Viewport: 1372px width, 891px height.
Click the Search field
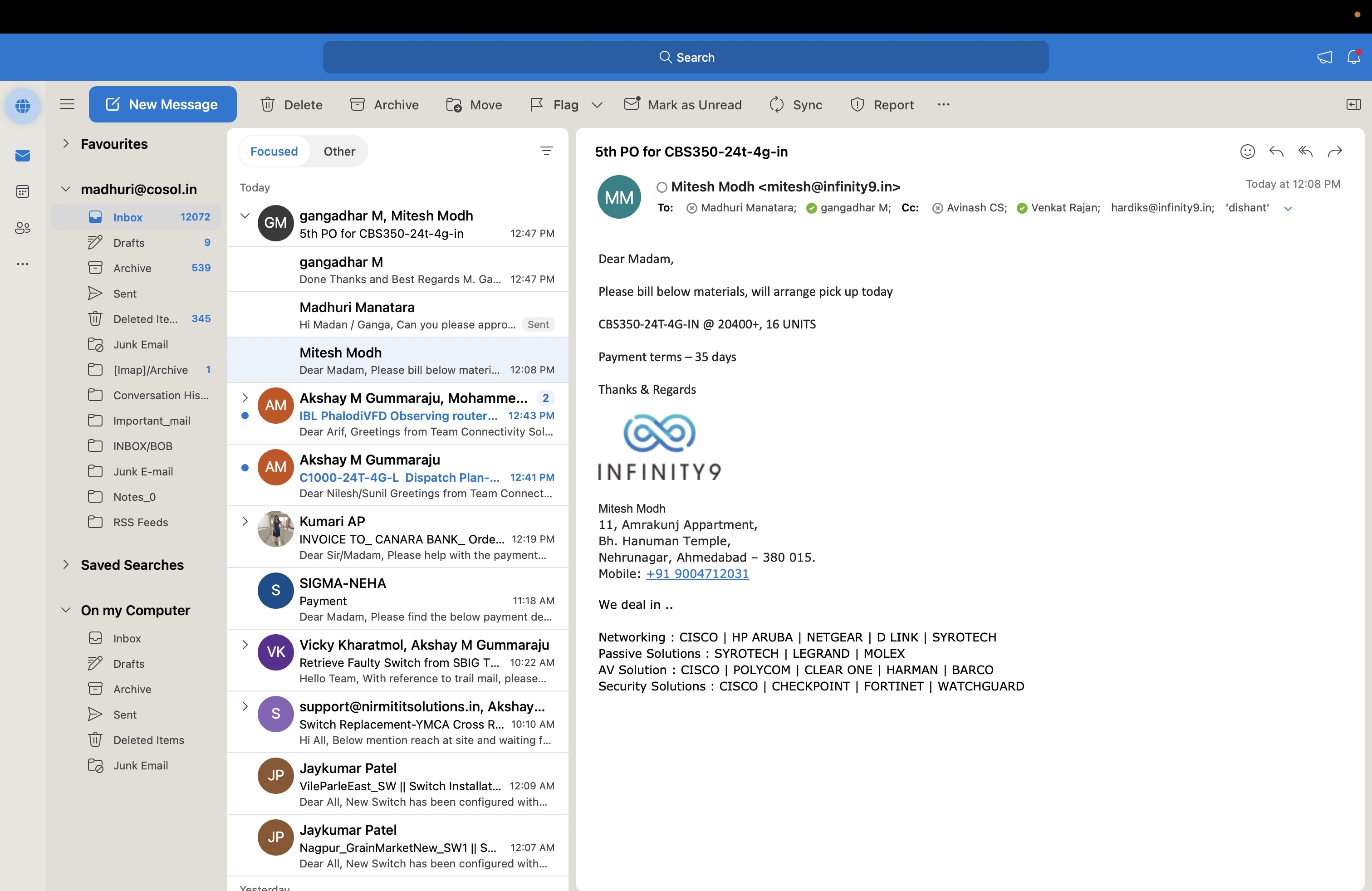[x=686, y=57]
